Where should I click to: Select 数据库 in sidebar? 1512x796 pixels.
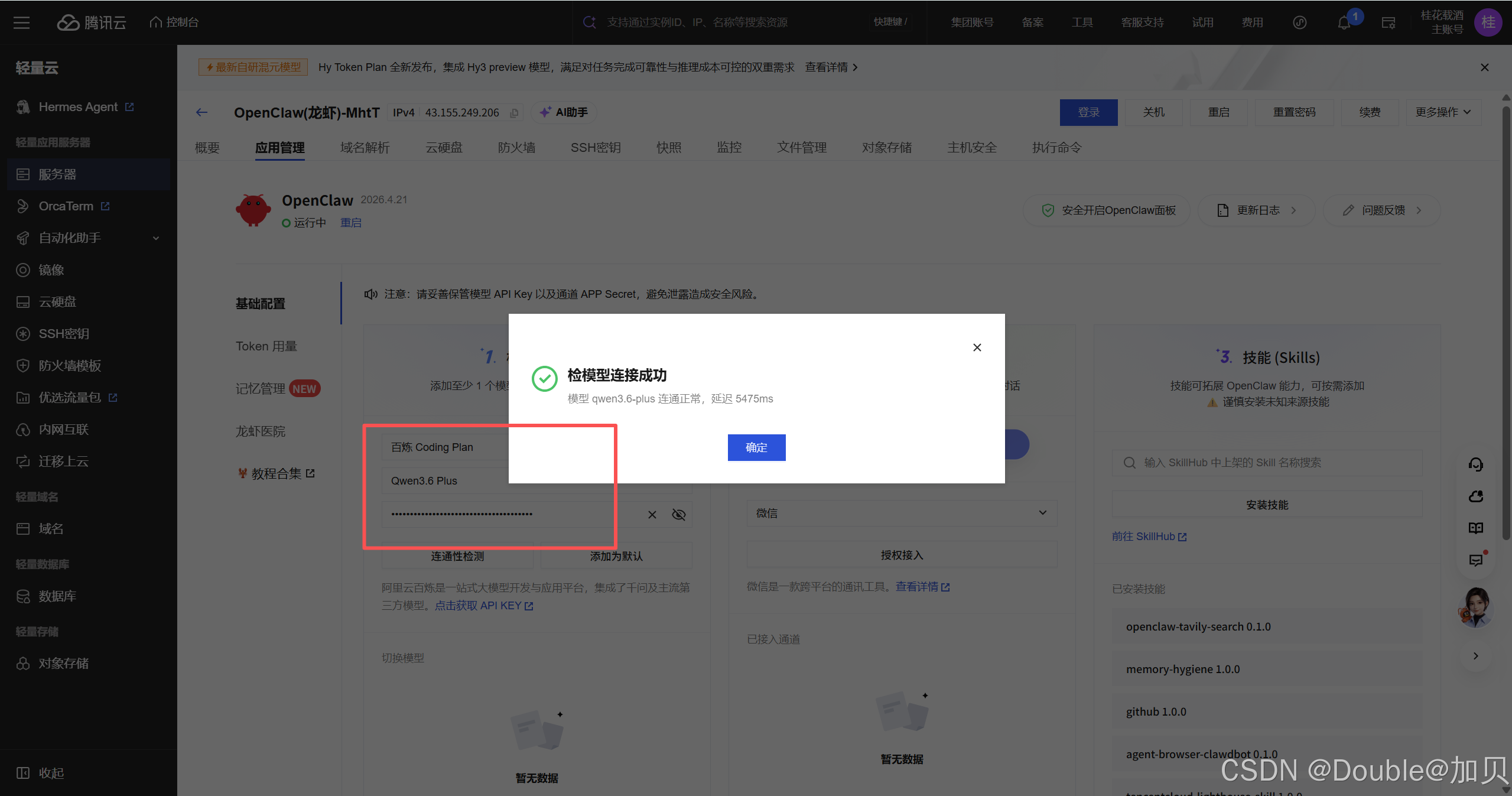point(89,596)
